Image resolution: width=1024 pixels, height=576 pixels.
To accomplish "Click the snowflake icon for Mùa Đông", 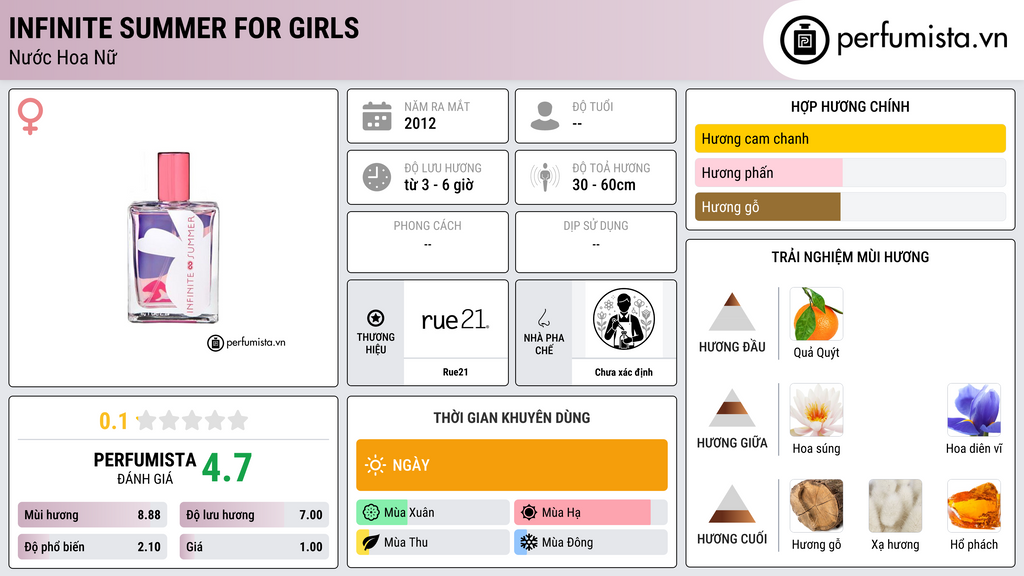I will click(x=529, y=542).
